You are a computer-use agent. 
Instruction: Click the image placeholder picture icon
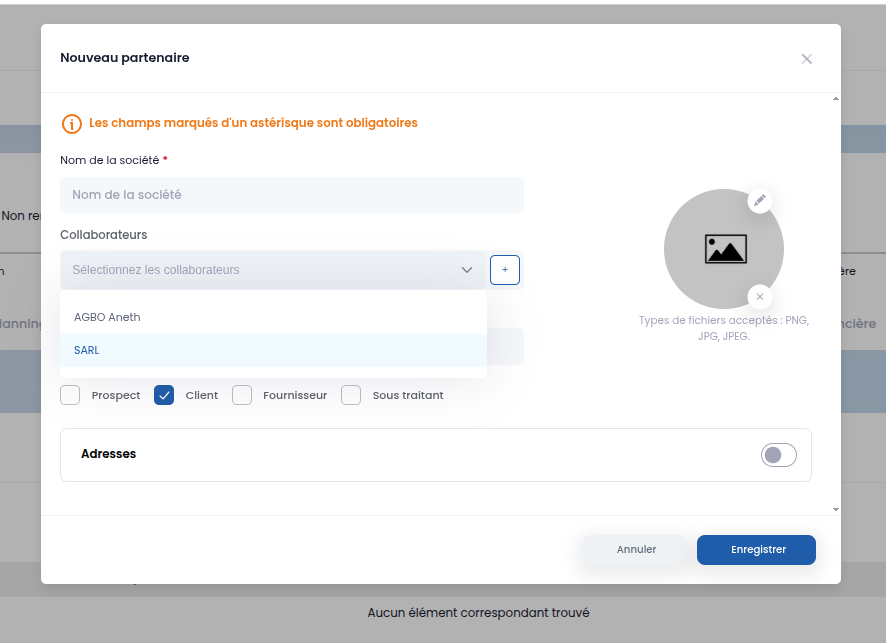coord(726,249)
